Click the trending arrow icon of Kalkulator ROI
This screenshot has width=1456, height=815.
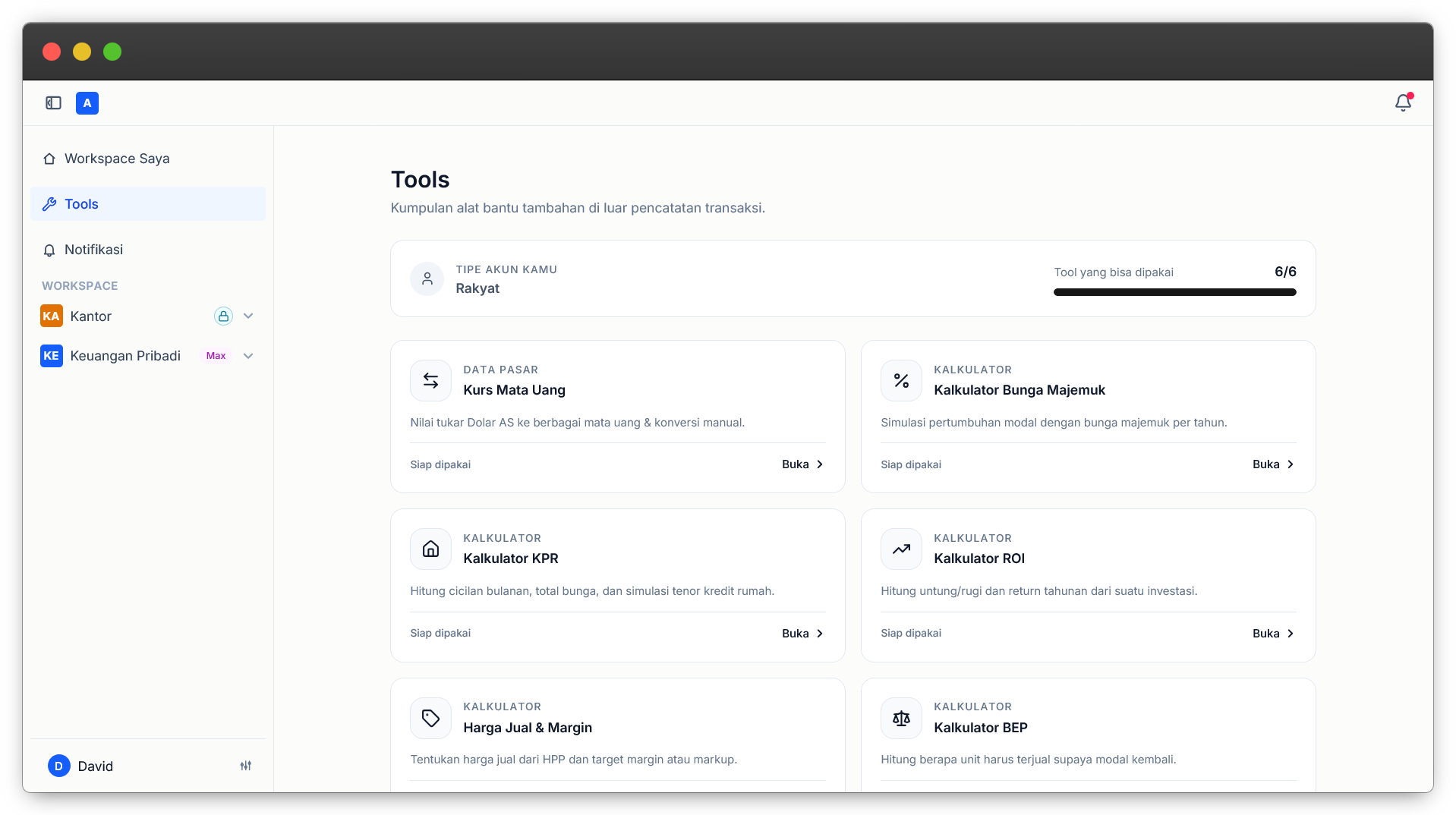(901, 549)
